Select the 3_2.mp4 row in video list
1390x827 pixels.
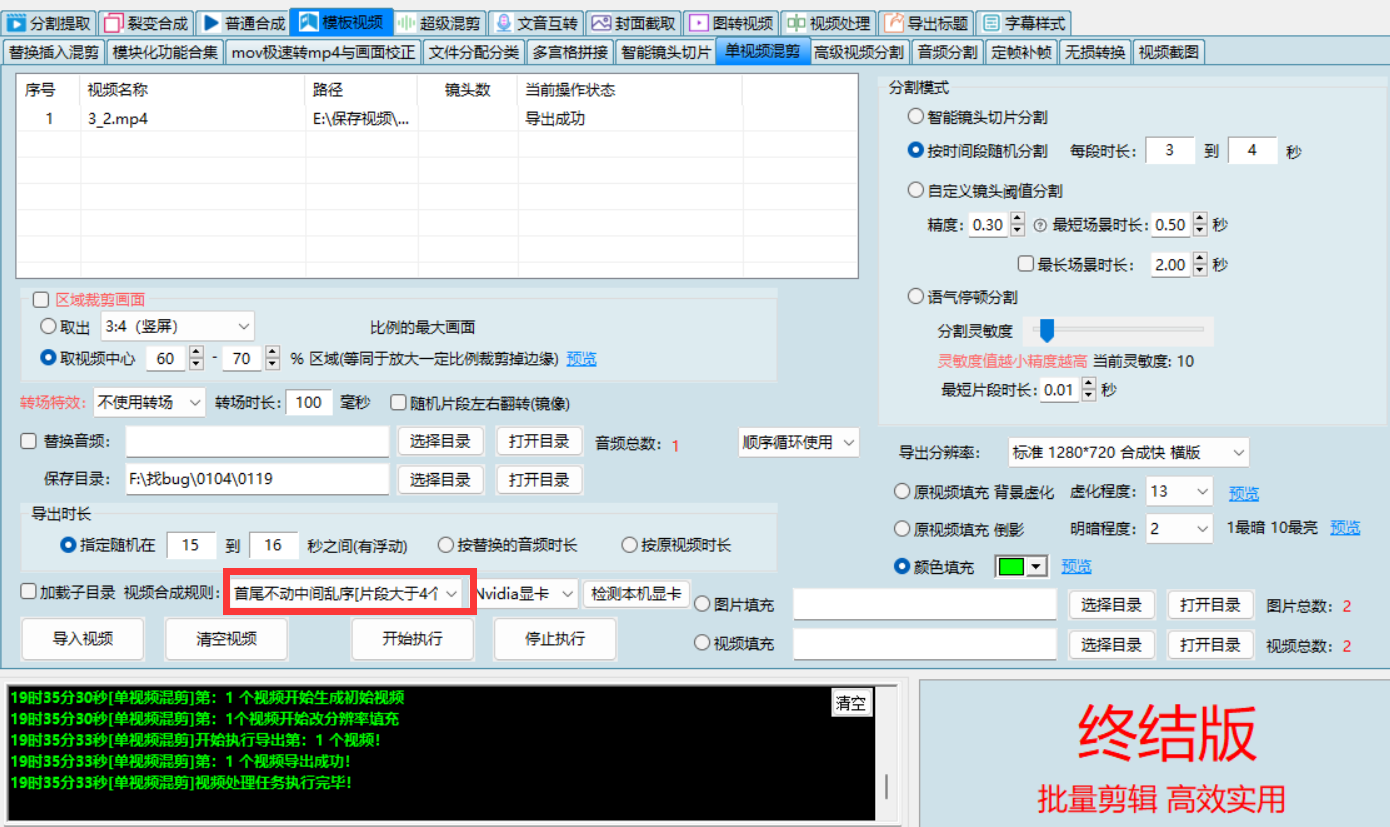pos(437,118)
